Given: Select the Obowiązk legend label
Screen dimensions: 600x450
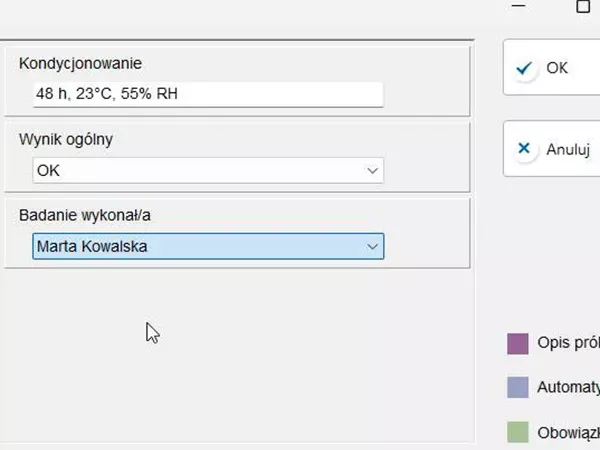Looking at the screenshot, I should (x=567, y=432).
